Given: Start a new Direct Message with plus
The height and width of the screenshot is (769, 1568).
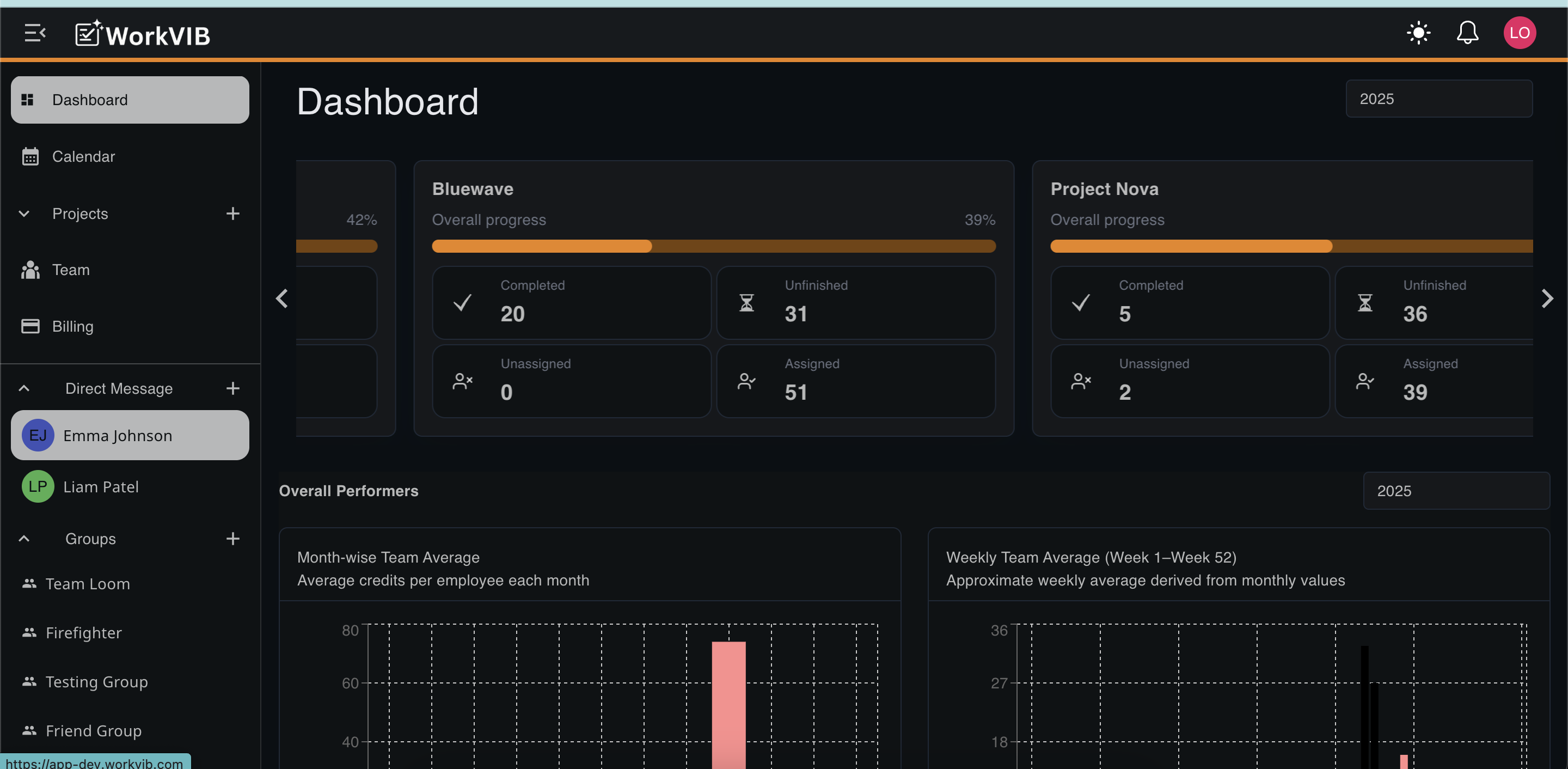Looking at the screenshot, I should pyautogui.click(x=232, y=388).
